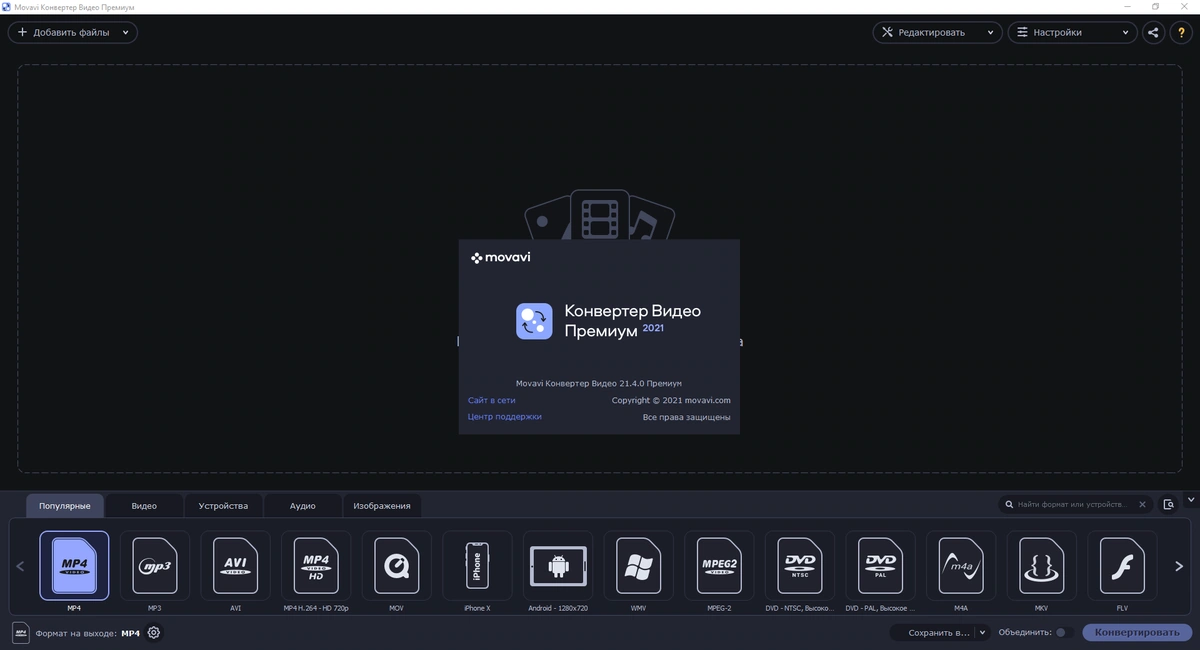Select the MPEG-2 format preset
Viewport: 1200px width, 650px height.
[719, 565]
